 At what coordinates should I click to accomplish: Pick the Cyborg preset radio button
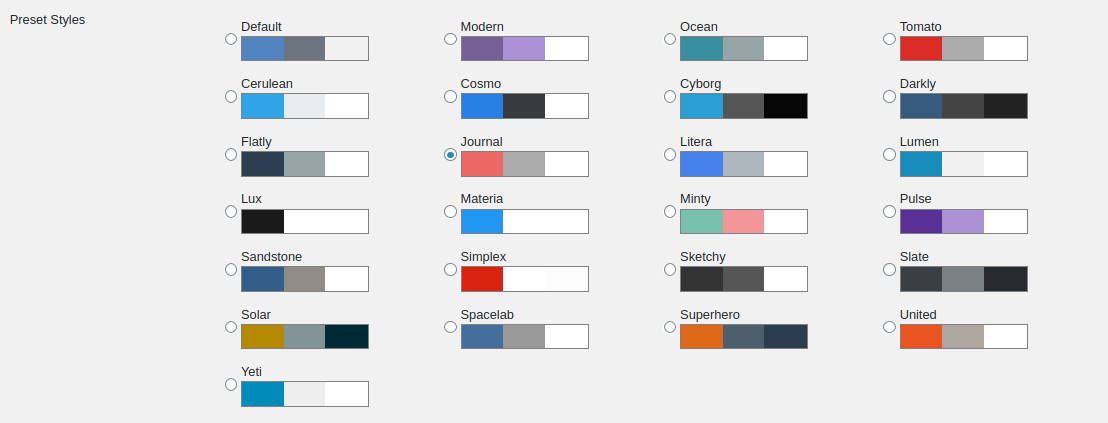coord(670,97)
